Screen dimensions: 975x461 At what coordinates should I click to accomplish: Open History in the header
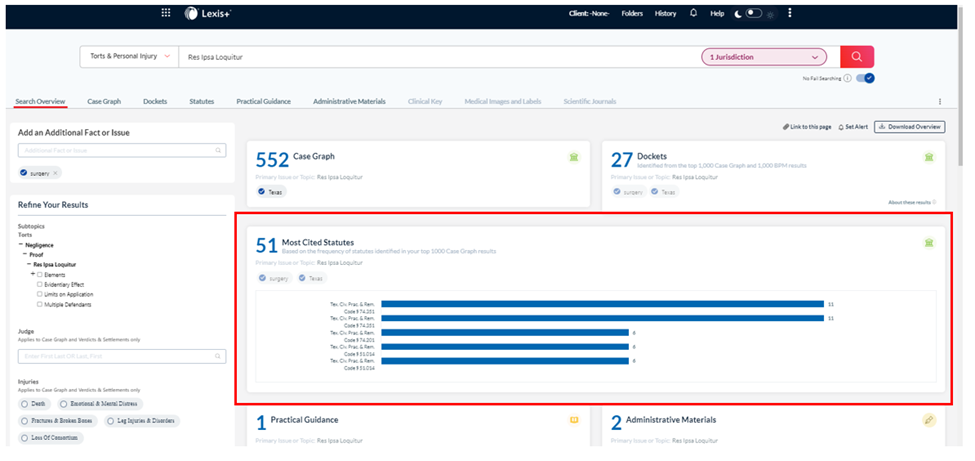pos(665,13)
